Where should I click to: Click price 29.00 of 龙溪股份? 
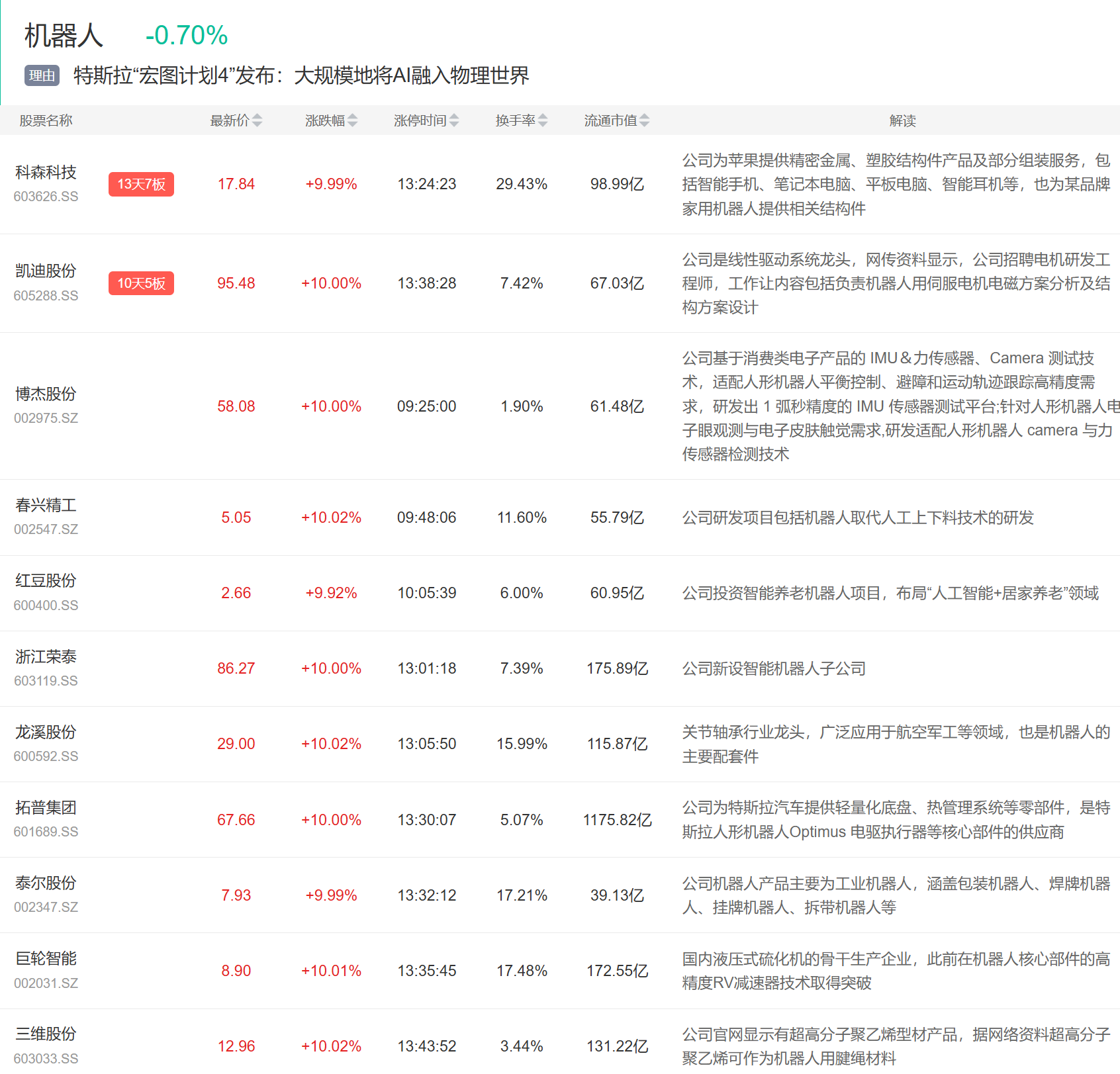click(236, 744)
